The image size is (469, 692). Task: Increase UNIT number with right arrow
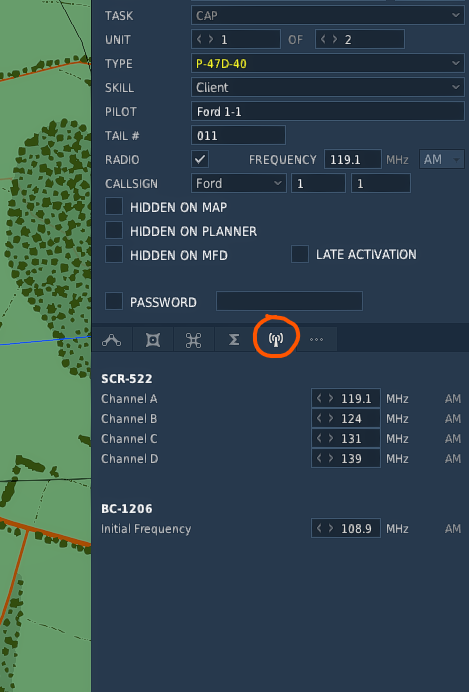(x=210, y=39)
